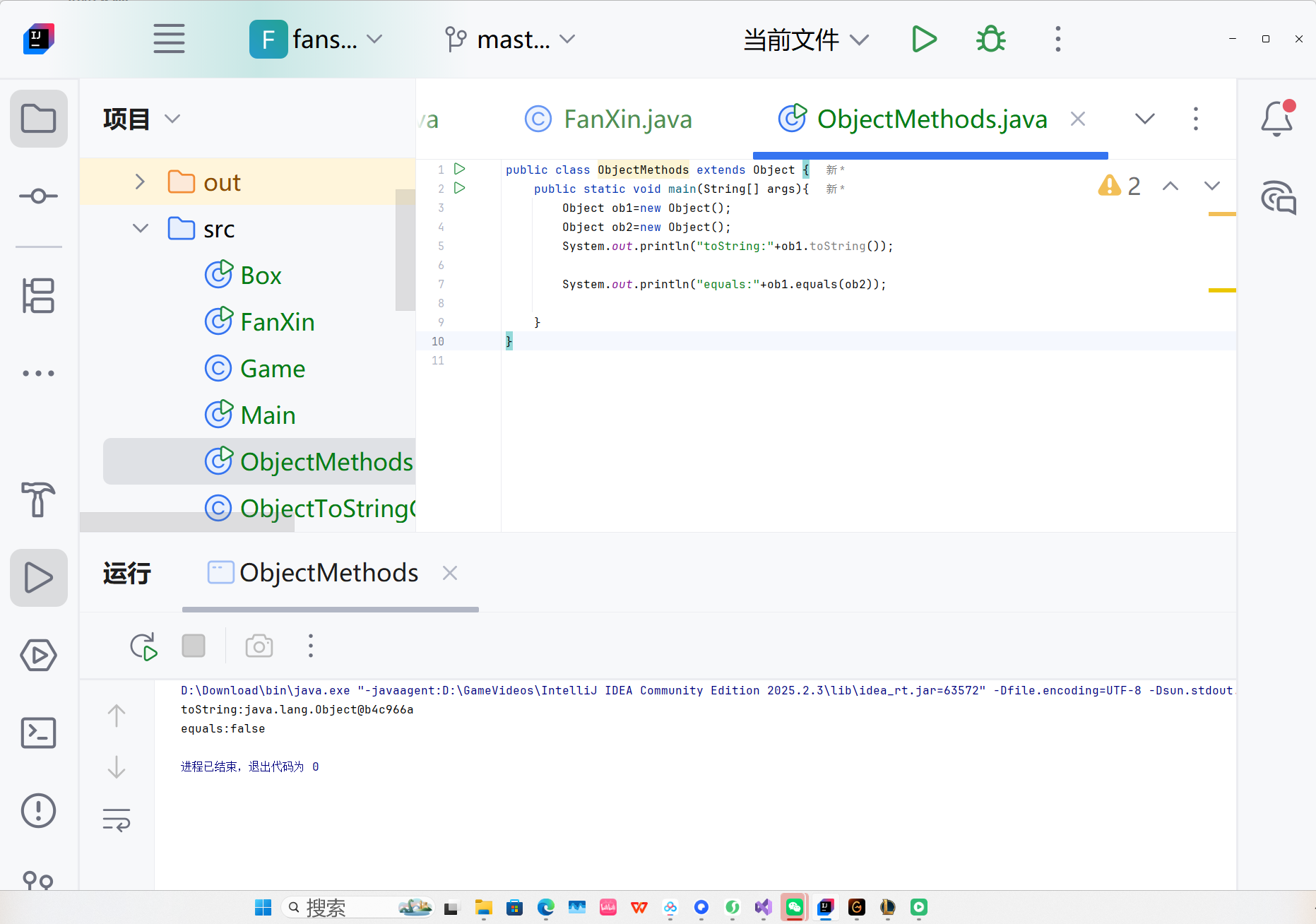Open the Structure tool window
The width and height of the screenshot is (1316, 924).
click(39, 295)
